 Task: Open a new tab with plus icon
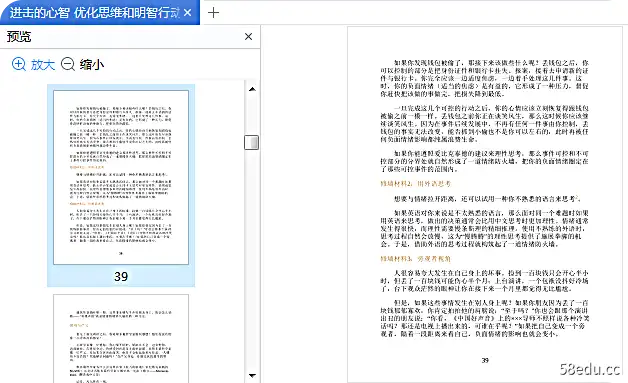pyautogui.click(x=213, y=12)
